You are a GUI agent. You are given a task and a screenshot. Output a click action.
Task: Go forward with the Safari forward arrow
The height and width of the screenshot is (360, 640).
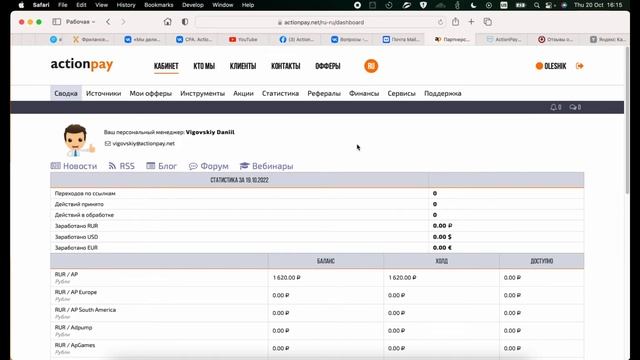pos(123,22)
